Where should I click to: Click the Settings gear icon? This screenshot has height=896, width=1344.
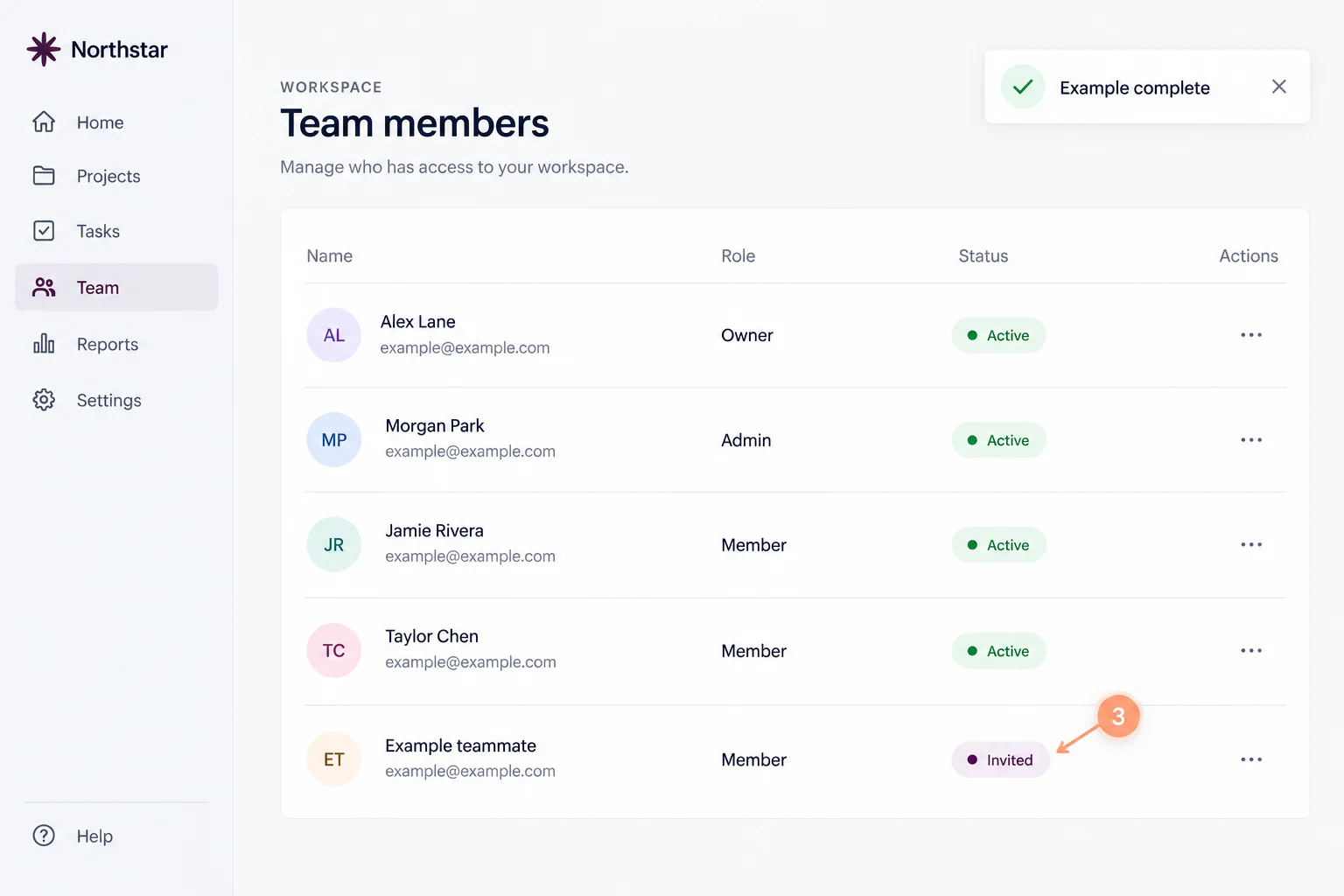coord(44,400)
